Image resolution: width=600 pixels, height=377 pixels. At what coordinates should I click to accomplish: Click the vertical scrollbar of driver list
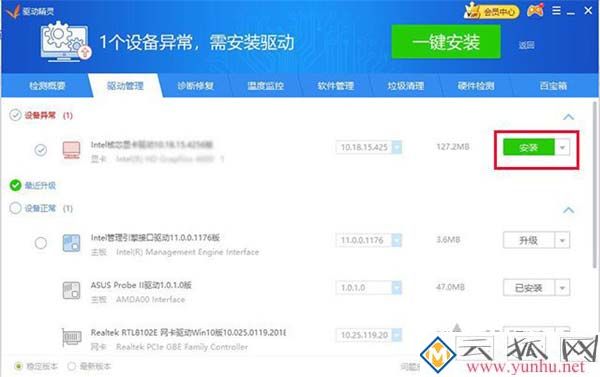coord(595,185)
